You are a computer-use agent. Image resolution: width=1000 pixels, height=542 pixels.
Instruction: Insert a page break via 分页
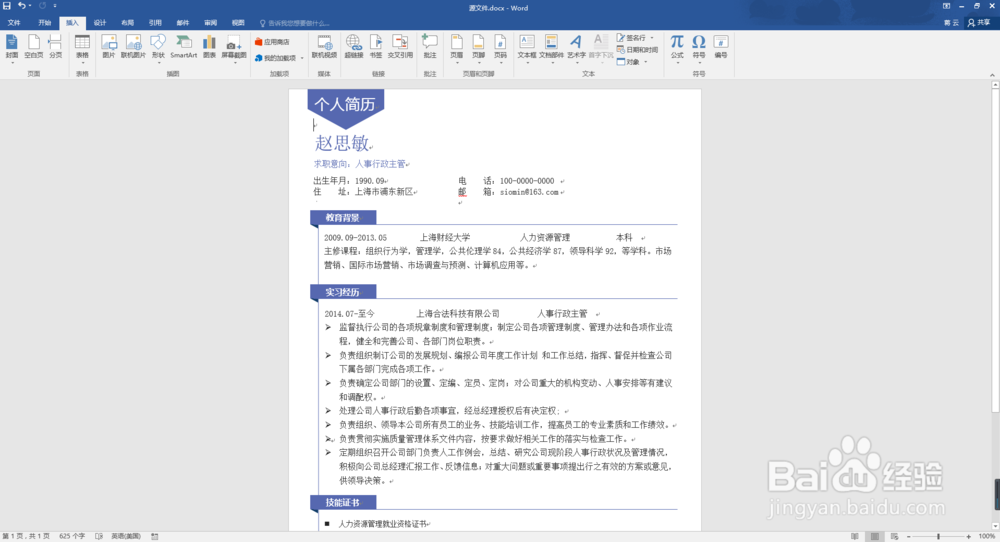tap(56, 47)
